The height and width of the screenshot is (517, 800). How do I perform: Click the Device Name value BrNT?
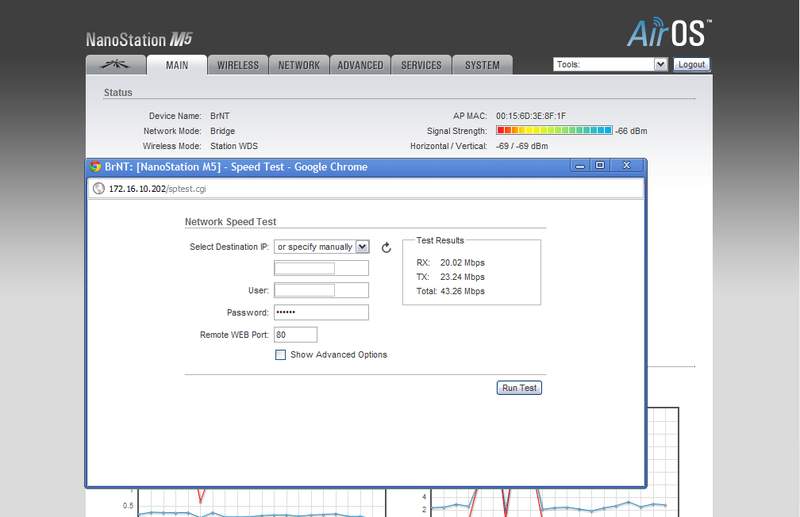220,116
